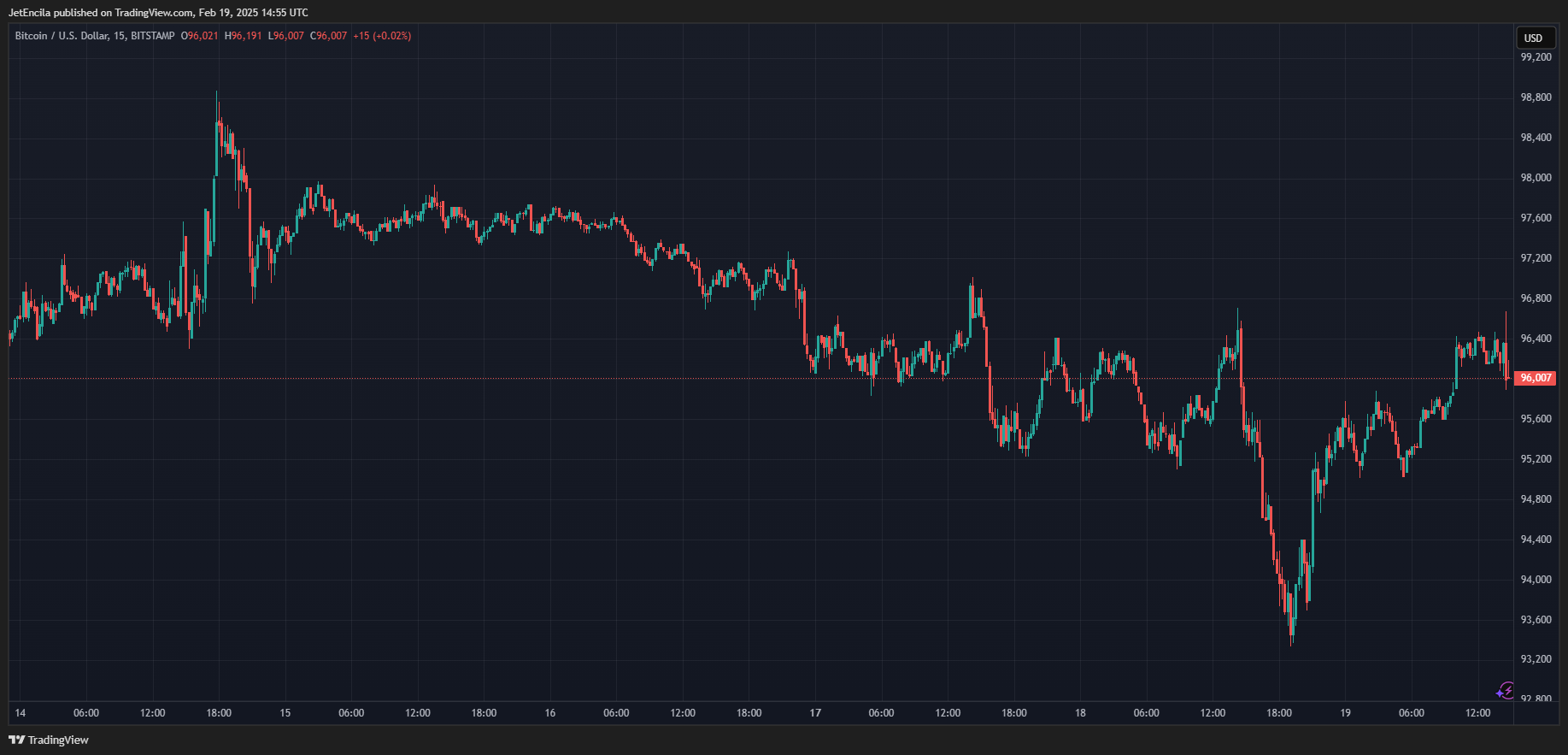The width and height of the screenshot is (1568, 755).
Task: Click the date 14 on time axis
Action: [21, 713]
